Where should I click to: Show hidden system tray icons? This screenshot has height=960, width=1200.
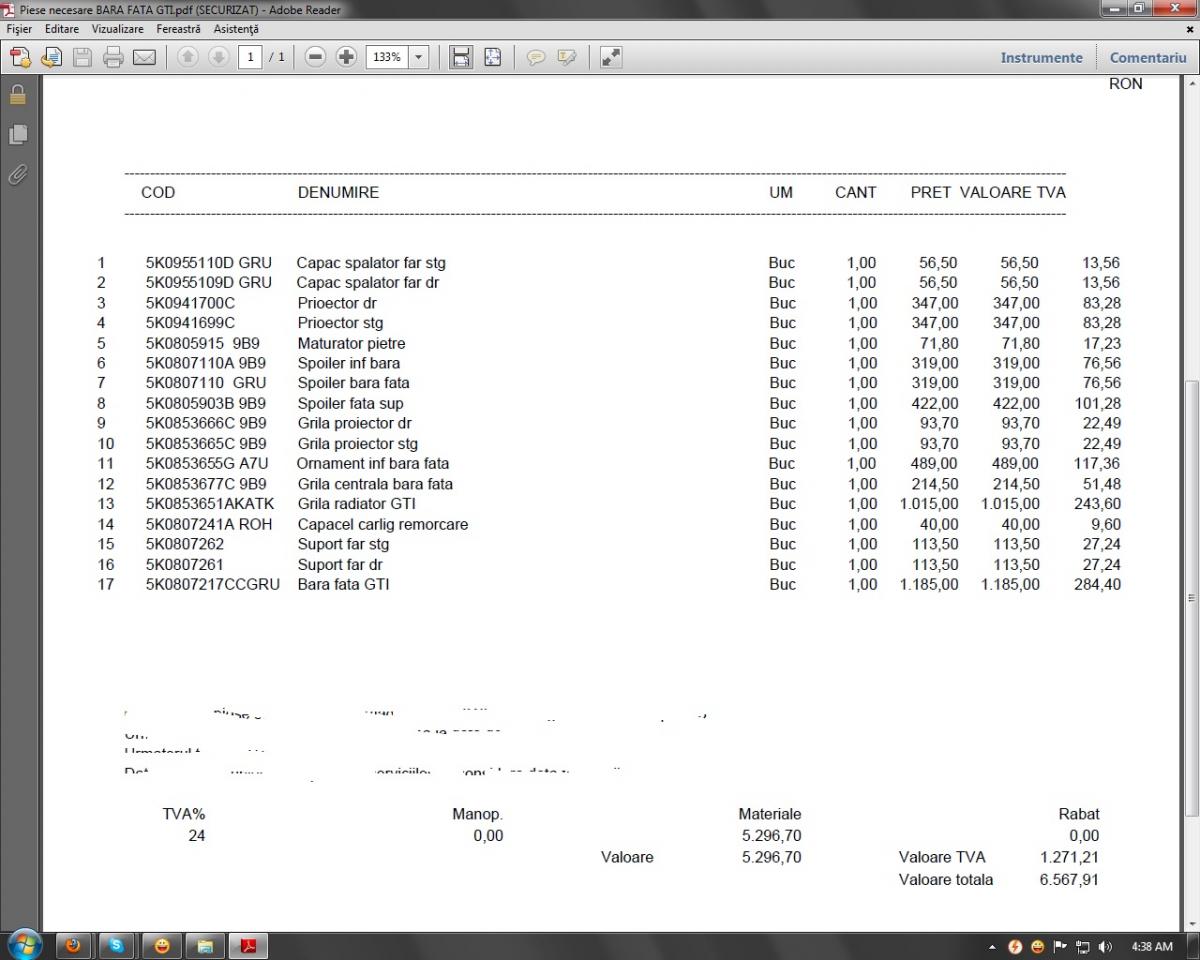tap(992, 946)
